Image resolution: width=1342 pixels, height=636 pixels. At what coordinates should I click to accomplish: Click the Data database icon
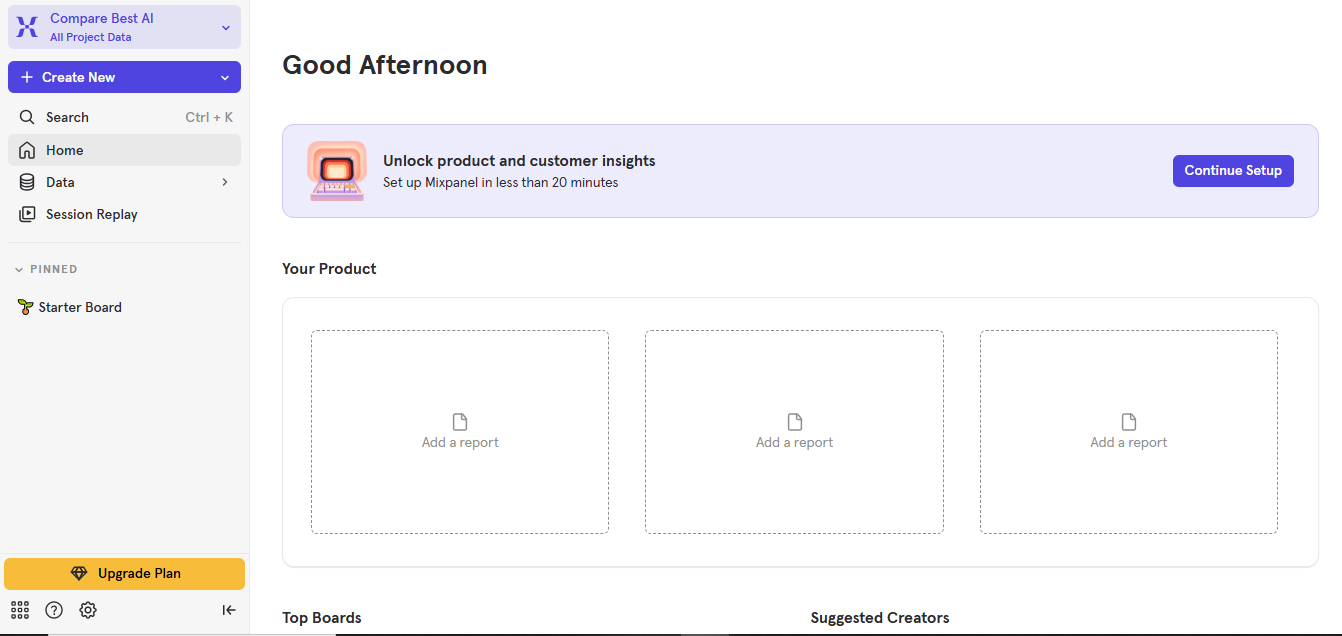pos(27,182)
